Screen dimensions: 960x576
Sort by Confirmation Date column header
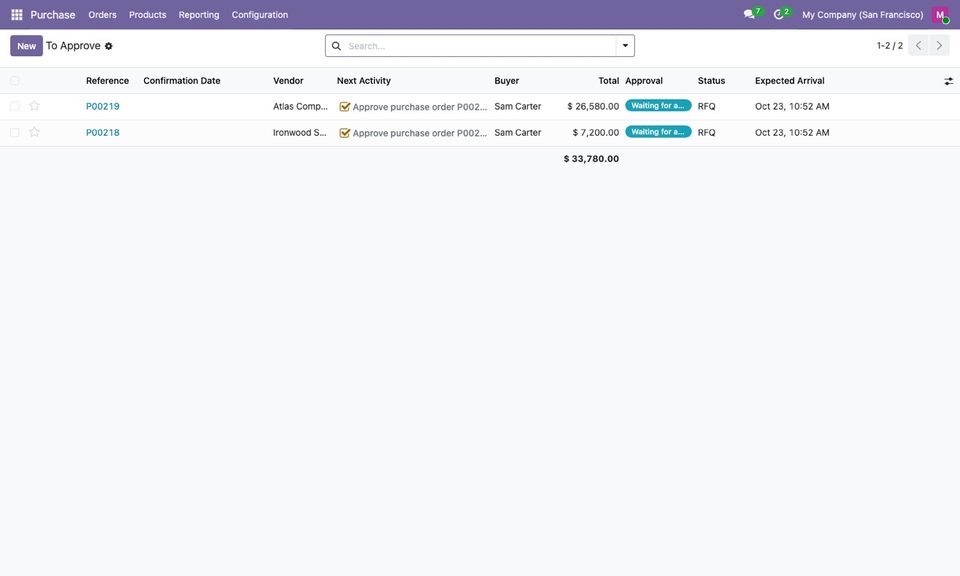[x=182, y=81]
